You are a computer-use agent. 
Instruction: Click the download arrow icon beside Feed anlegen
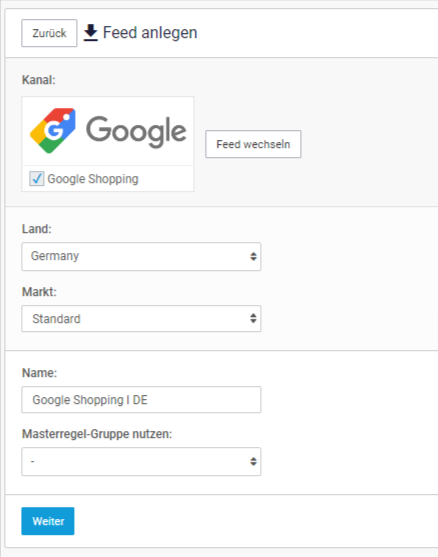tap(91, 33)
